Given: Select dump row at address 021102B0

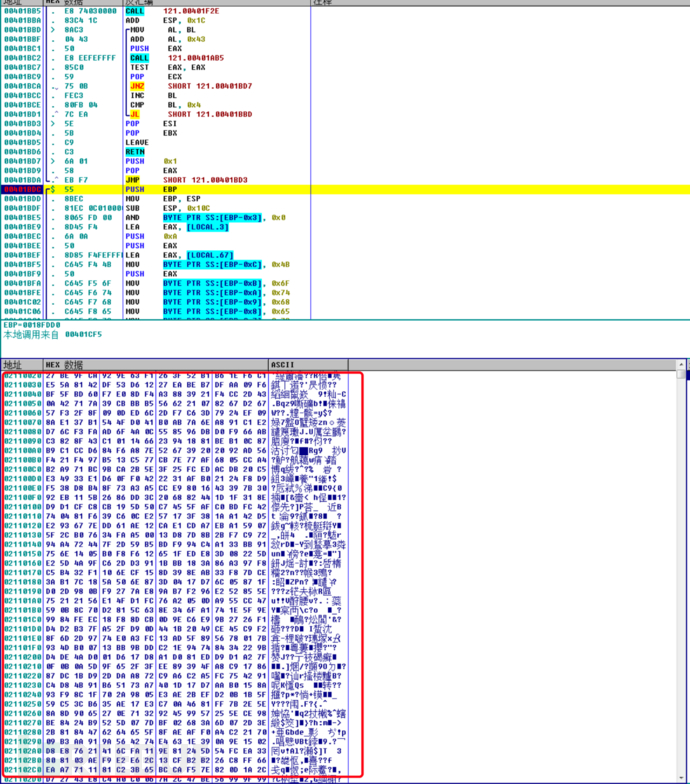Looking at the screenshot, I should 176,760.
